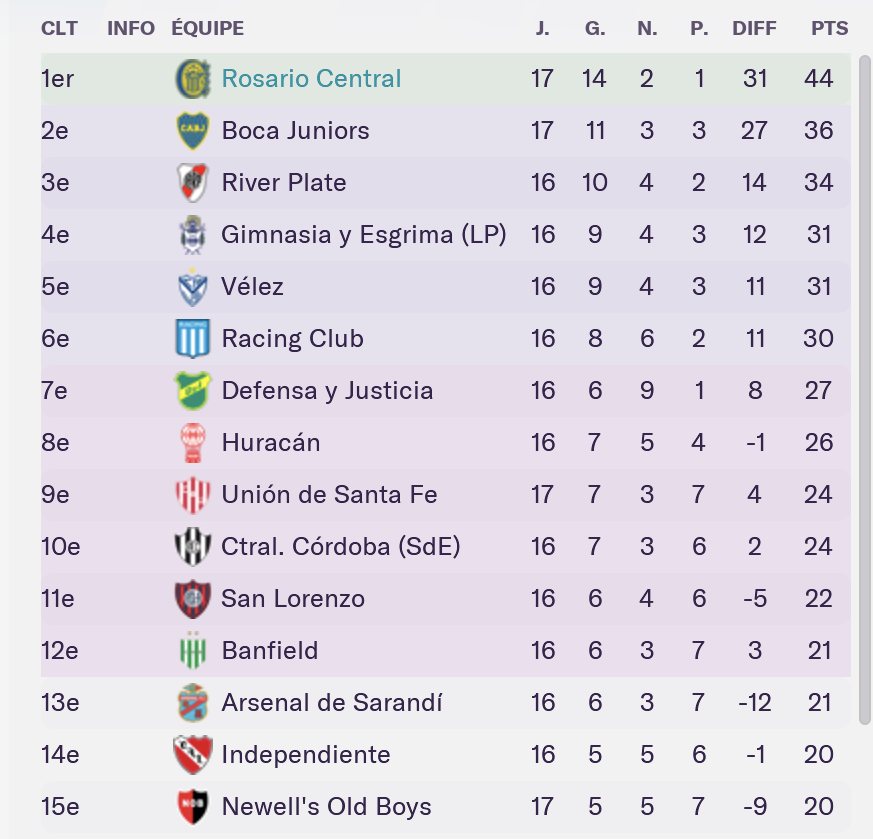Viewport: 873px width, 839px height.
Task: Open Huracán team name link
Action: (x=271, y=443)
